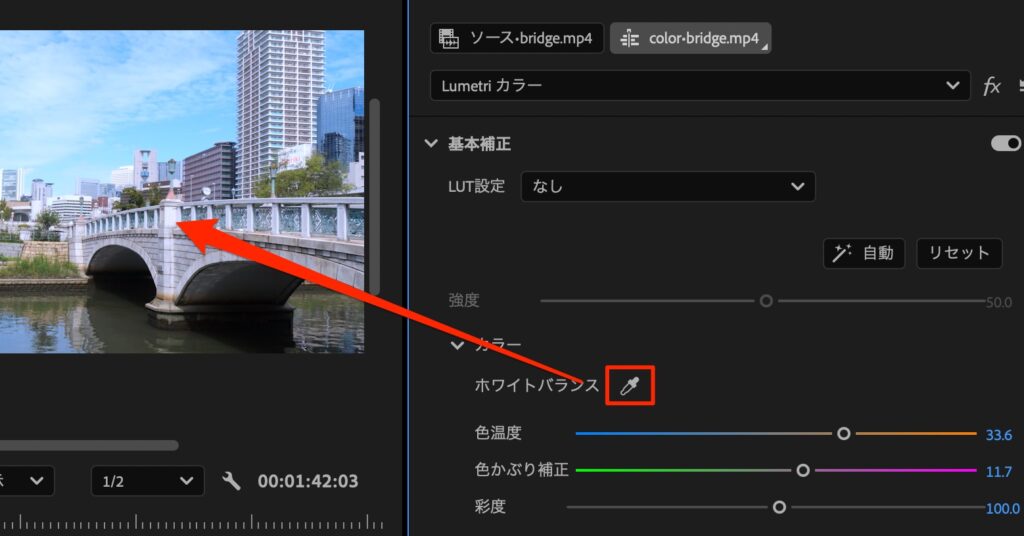Open the LUT設定 dropdown showing なし
Screen dimensions: 1024x536
(x=668, y=186)
